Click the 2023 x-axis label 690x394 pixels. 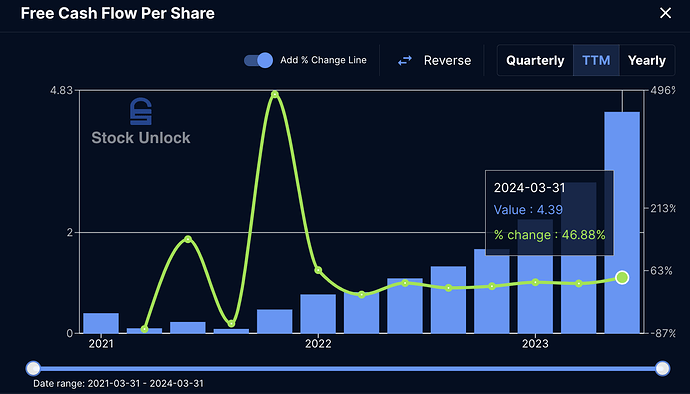535,344
